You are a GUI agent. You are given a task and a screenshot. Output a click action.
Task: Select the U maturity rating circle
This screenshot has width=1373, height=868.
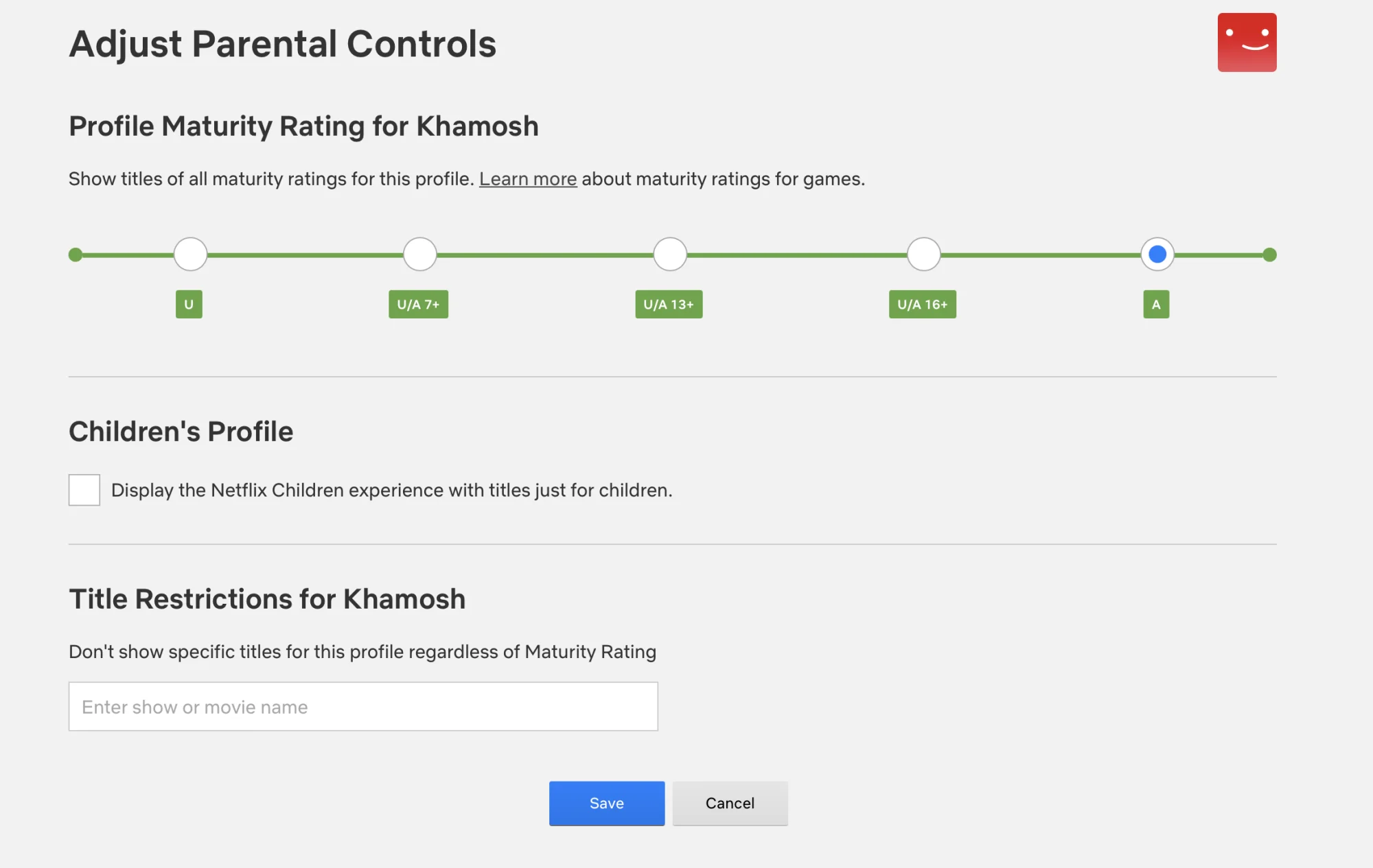(x=189, y=254)
